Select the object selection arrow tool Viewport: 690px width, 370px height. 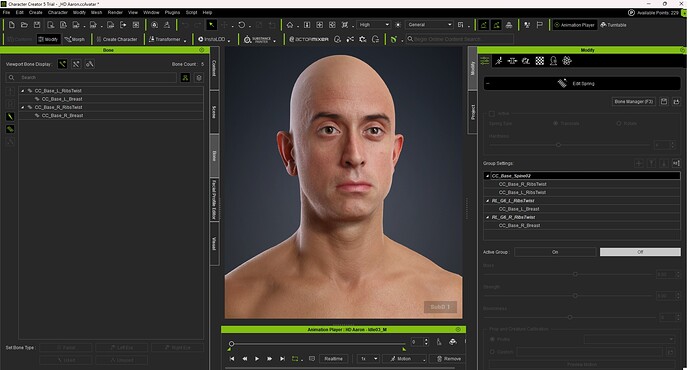click(212, 25)
